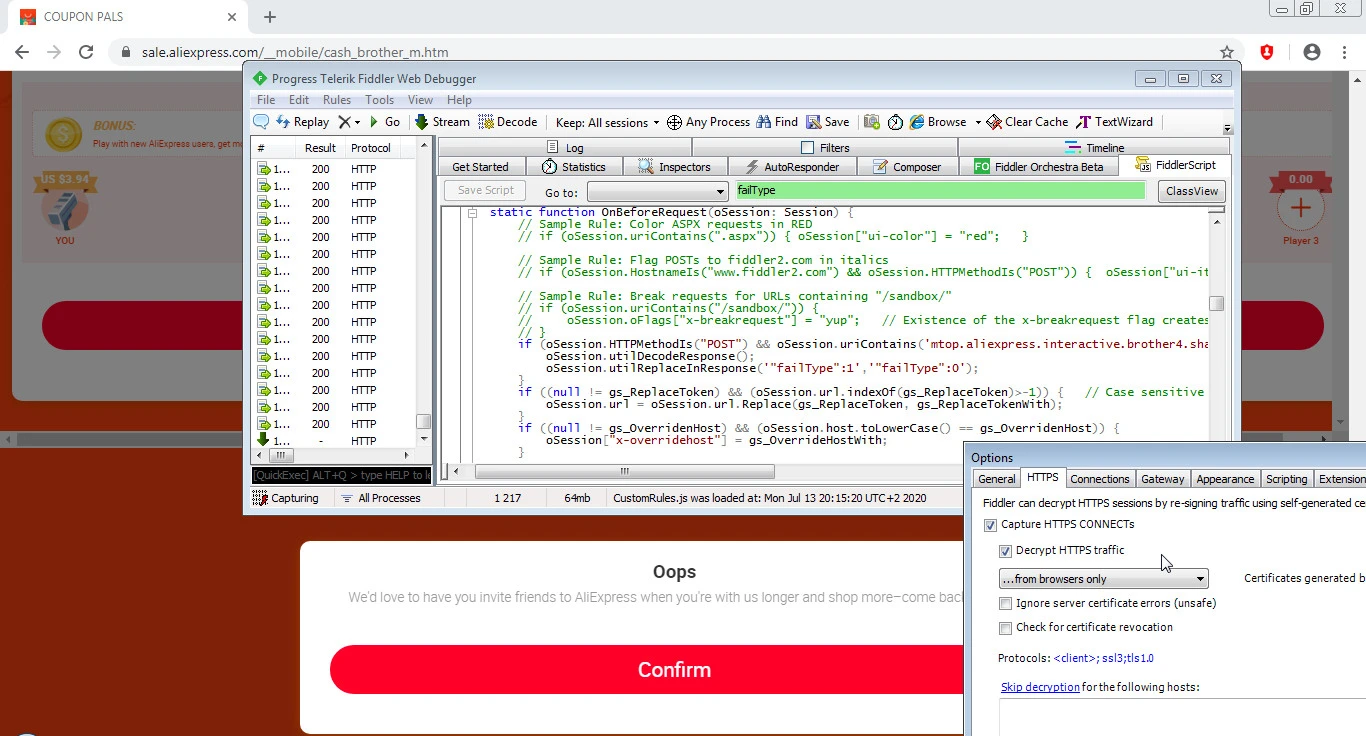Screen dimensions: 1366x736
Task: Switch to the AutoResponder tab
Action: [x=791, y=167]
